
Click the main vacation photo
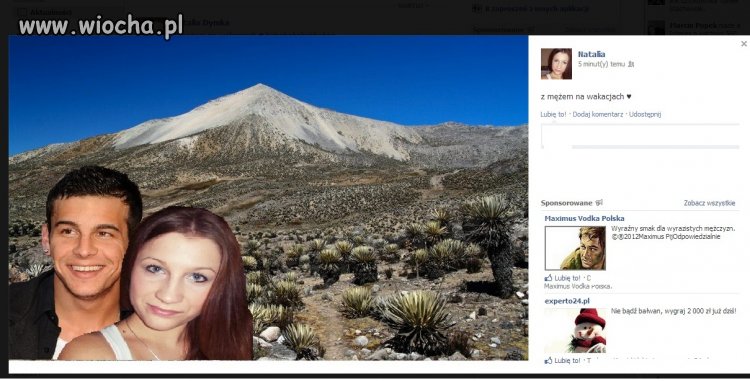coord(268,197)
